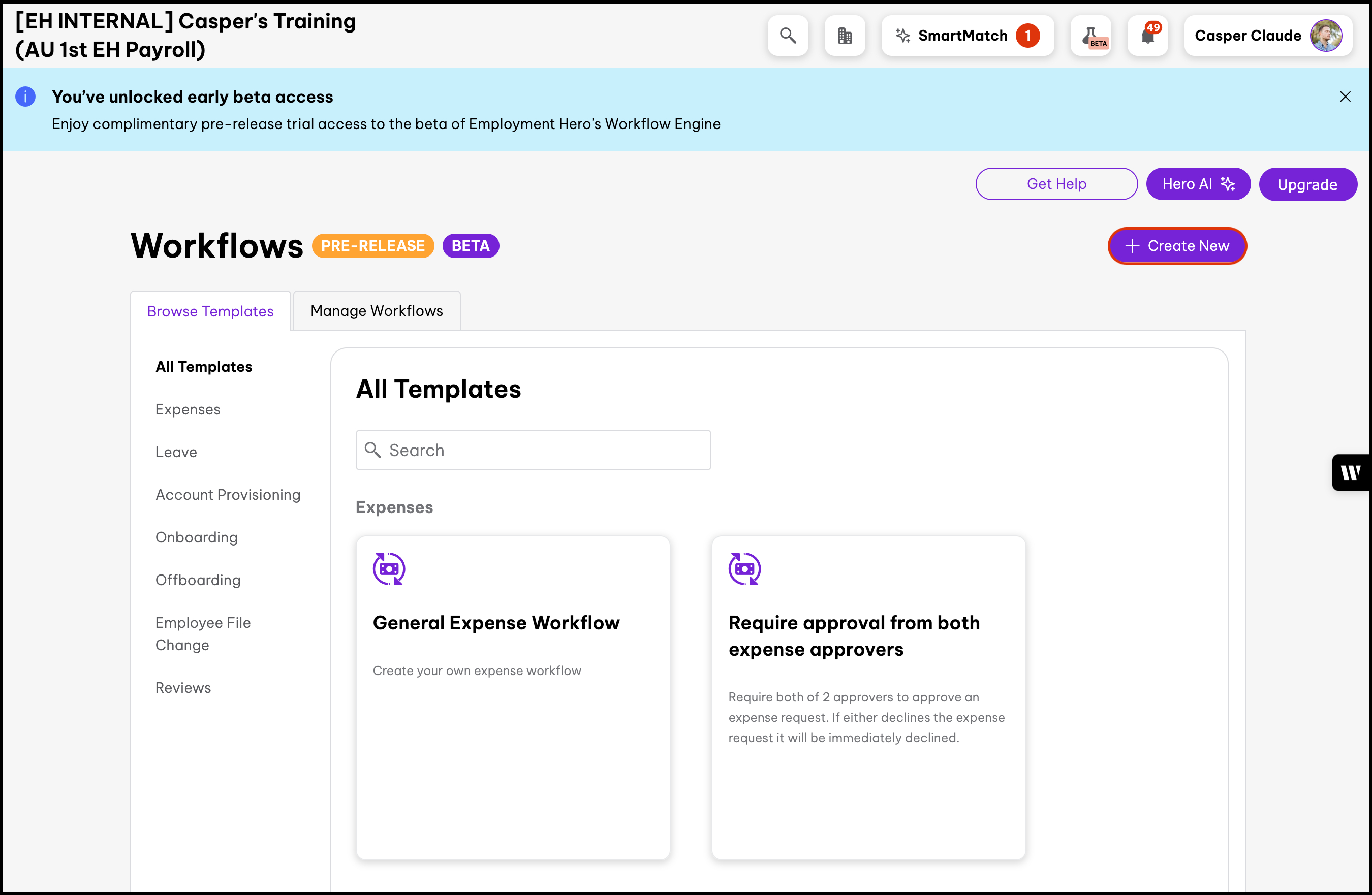Select Account Provisioning category

pyautogui.click(x=228, y=495)
